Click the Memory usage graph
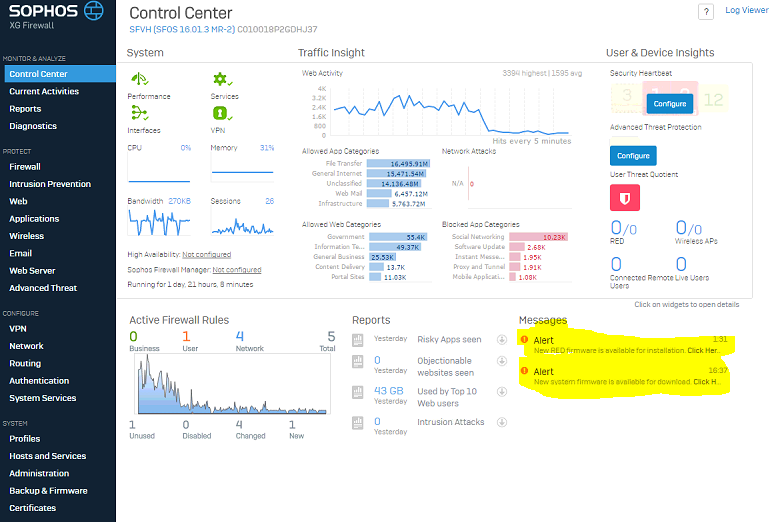 tap(242, 168)
